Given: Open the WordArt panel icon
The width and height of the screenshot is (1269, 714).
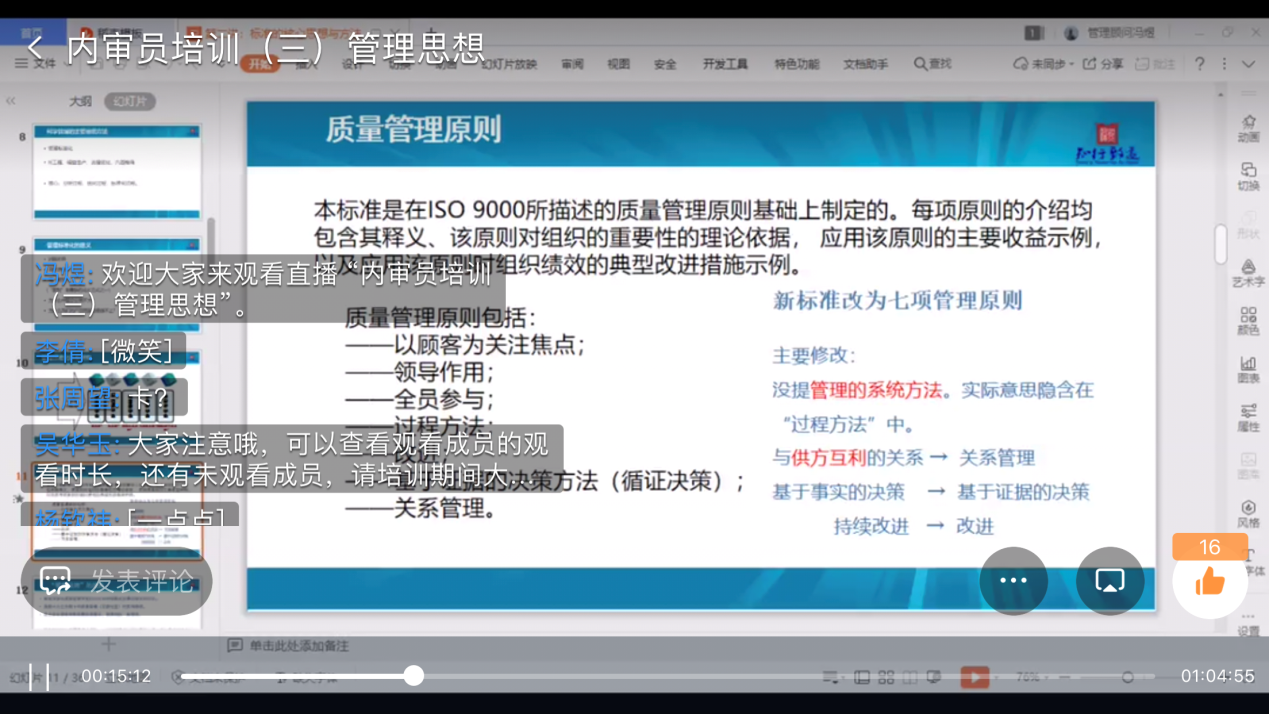Looking at the screenshot, I should (1248, 273).
